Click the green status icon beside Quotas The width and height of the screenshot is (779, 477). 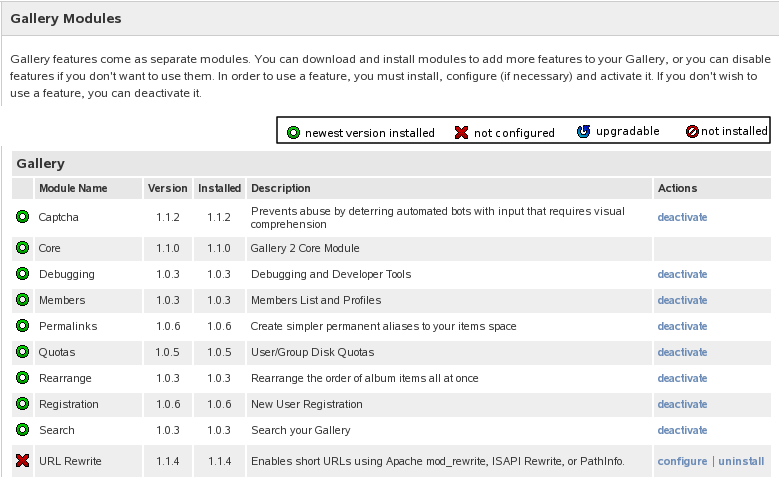tap(22, 352)
